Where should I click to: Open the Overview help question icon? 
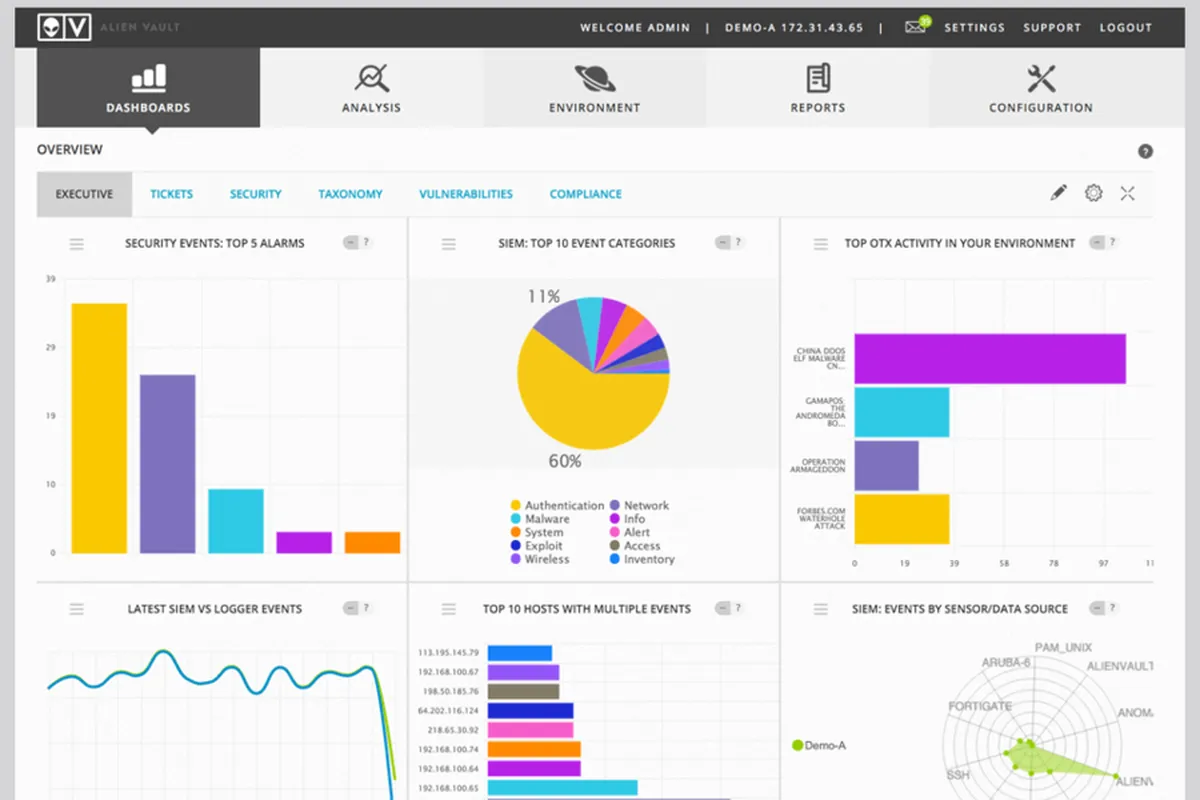(x=1145, y=151)
